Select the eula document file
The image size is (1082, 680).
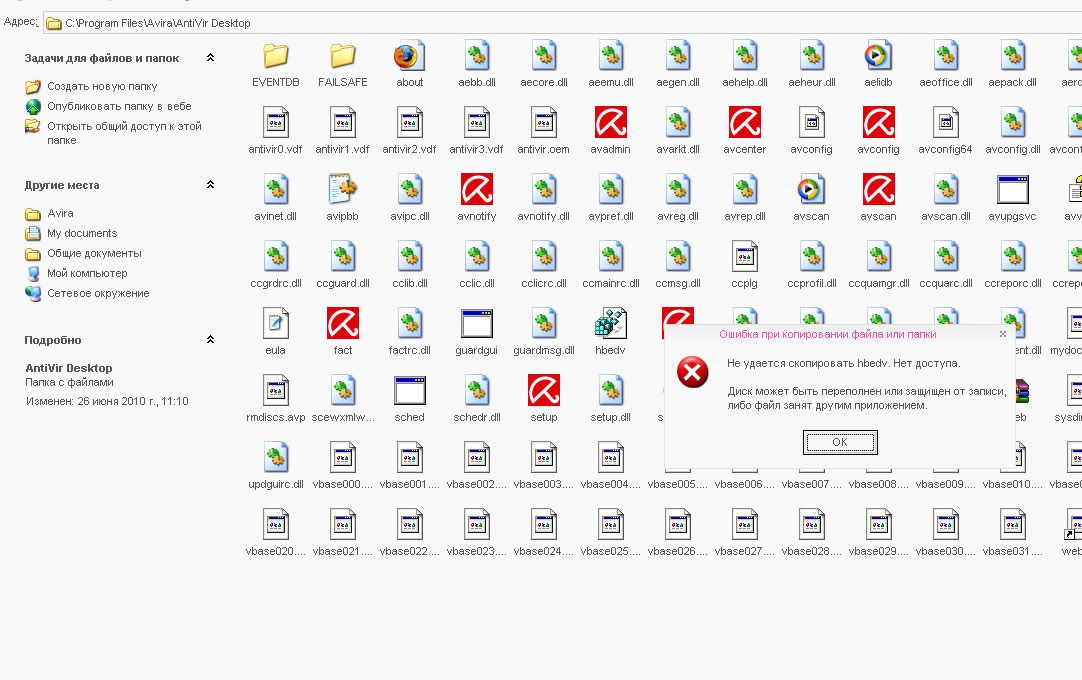tap(276, 325)
